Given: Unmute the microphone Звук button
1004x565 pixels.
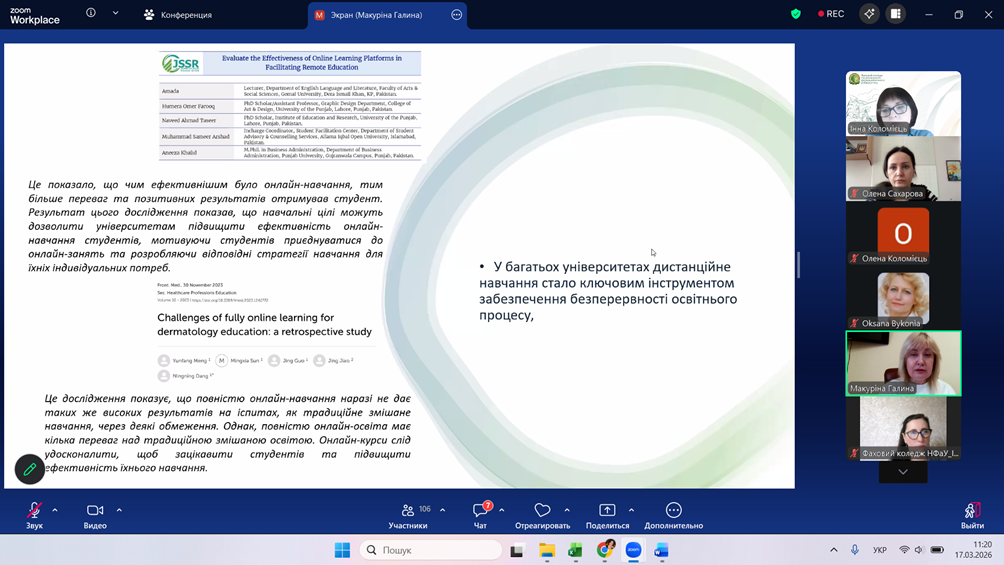Looking at the screenshot, I should coord(34,511).
